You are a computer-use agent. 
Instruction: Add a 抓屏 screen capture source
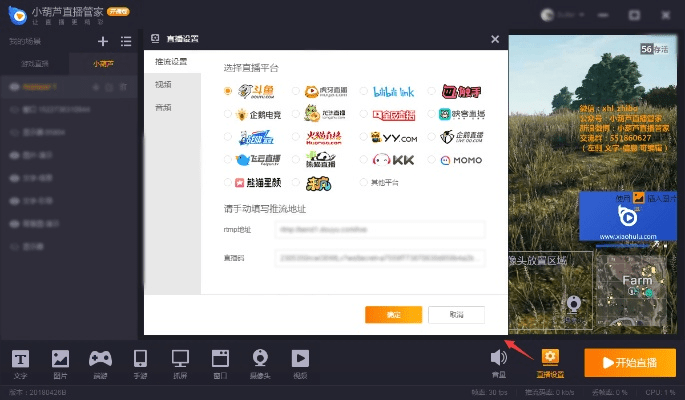click(180, 364)
